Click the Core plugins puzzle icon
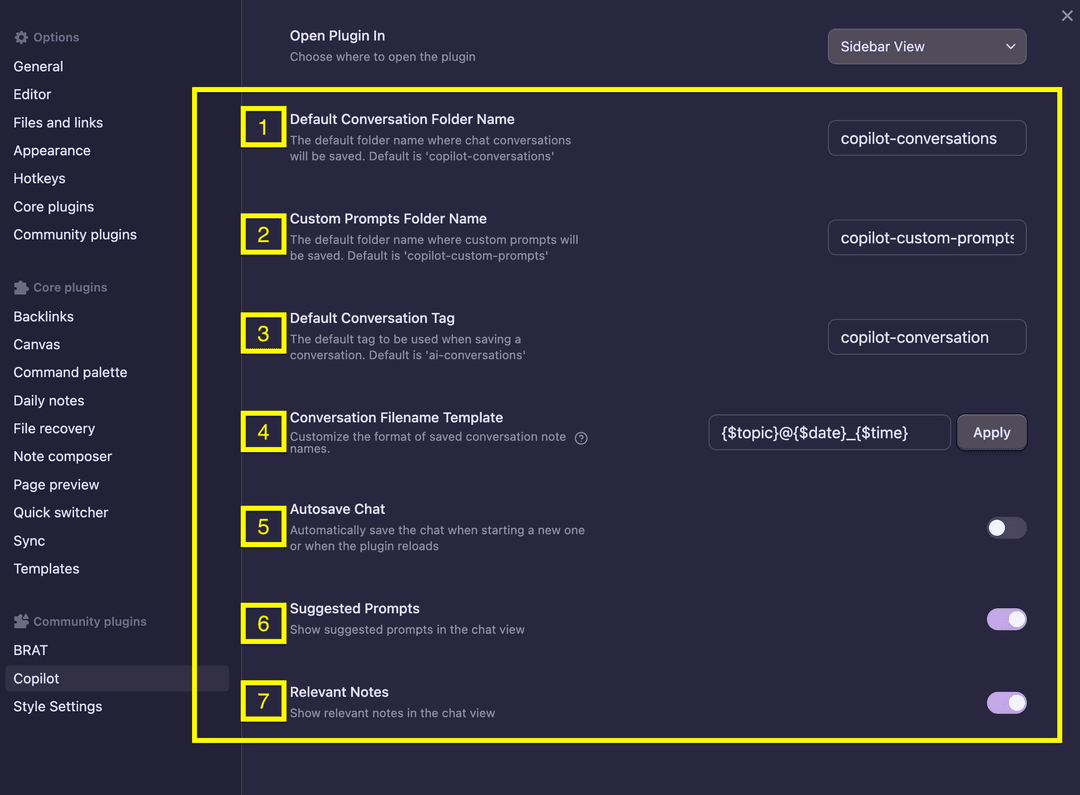Screen dimensions: 1080x795 click(22, 287)
